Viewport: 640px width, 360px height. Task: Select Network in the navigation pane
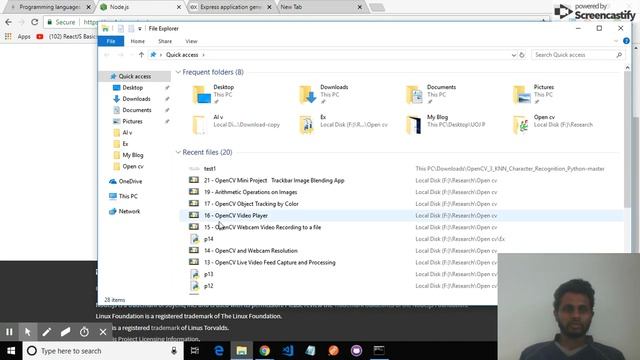(129, 211)
